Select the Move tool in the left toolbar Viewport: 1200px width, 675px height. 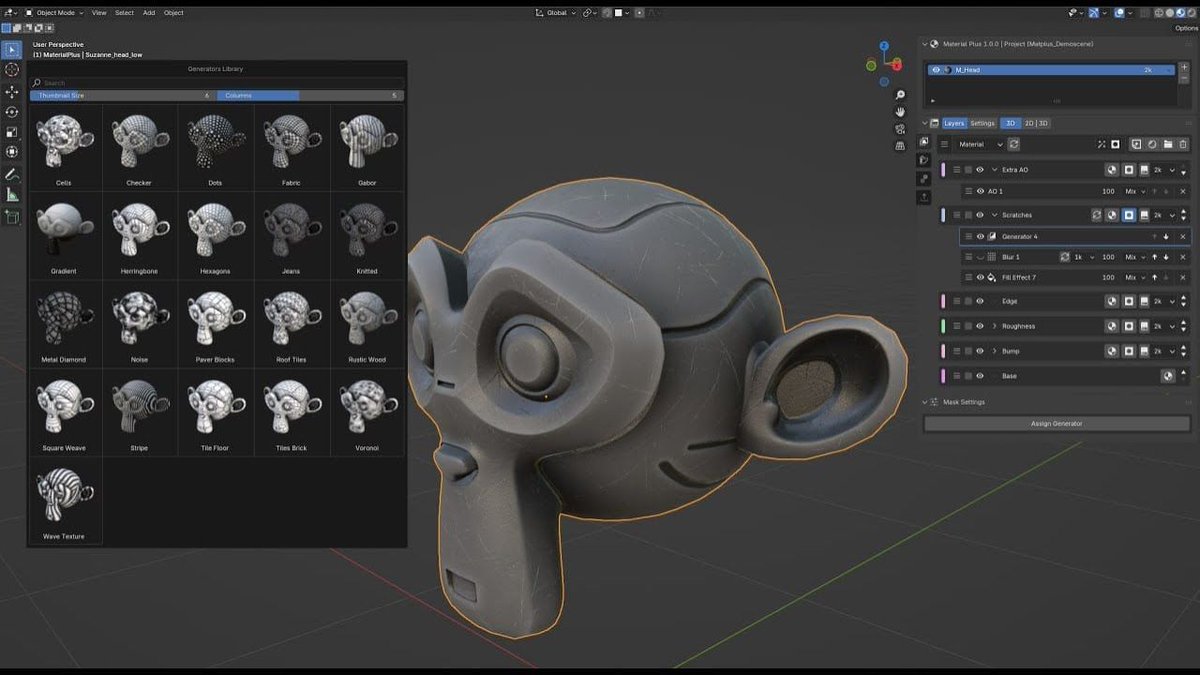point(12,91)
